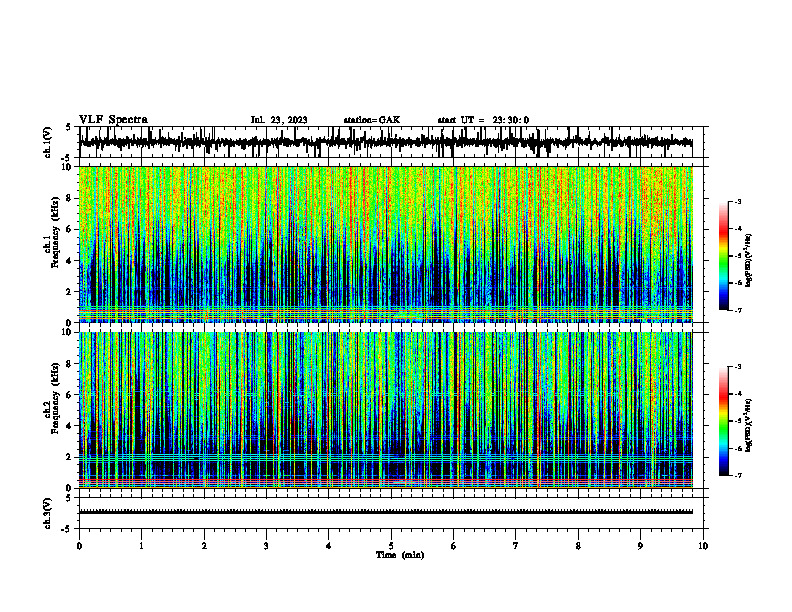Screen dimensions: 792x612
Task: Click the "5" tick on ch.1(V) axis
Action: tap(69, 127)
